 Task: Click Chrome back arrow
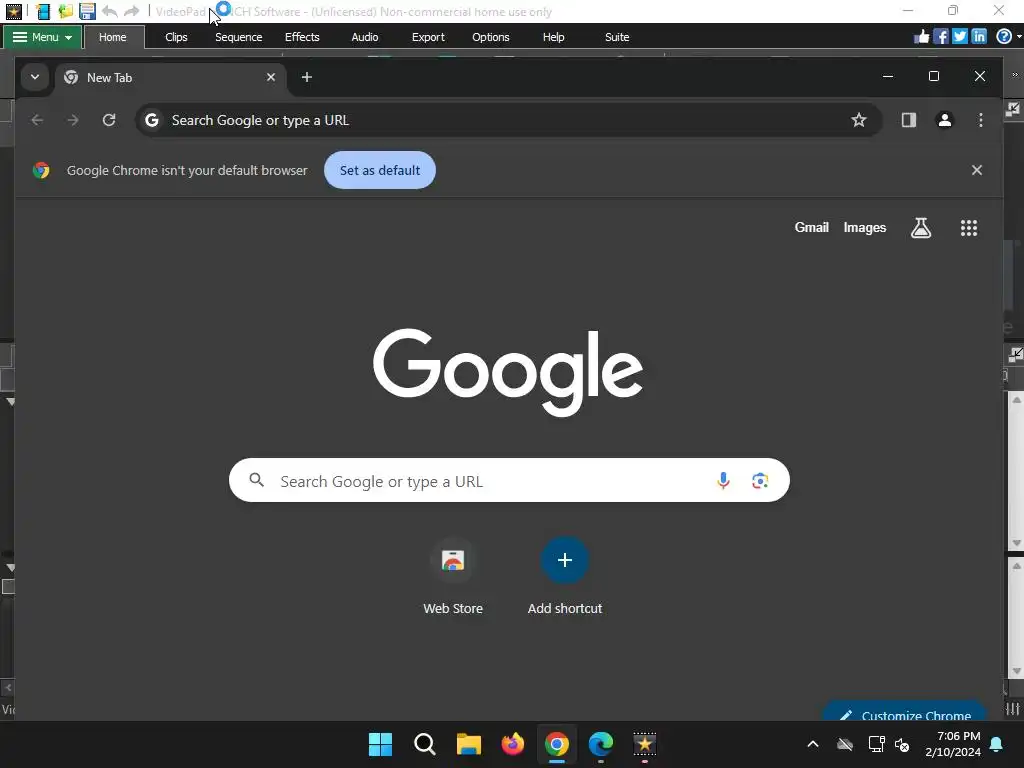[x=37, y=120]
